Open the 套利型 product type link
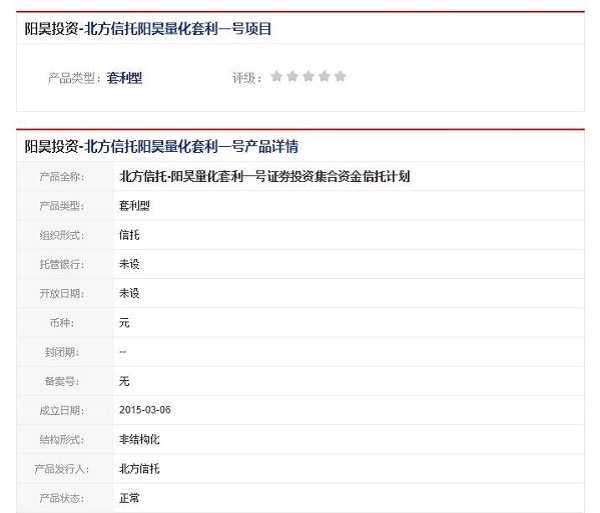 pyautogui.click(x=124, y=78)
